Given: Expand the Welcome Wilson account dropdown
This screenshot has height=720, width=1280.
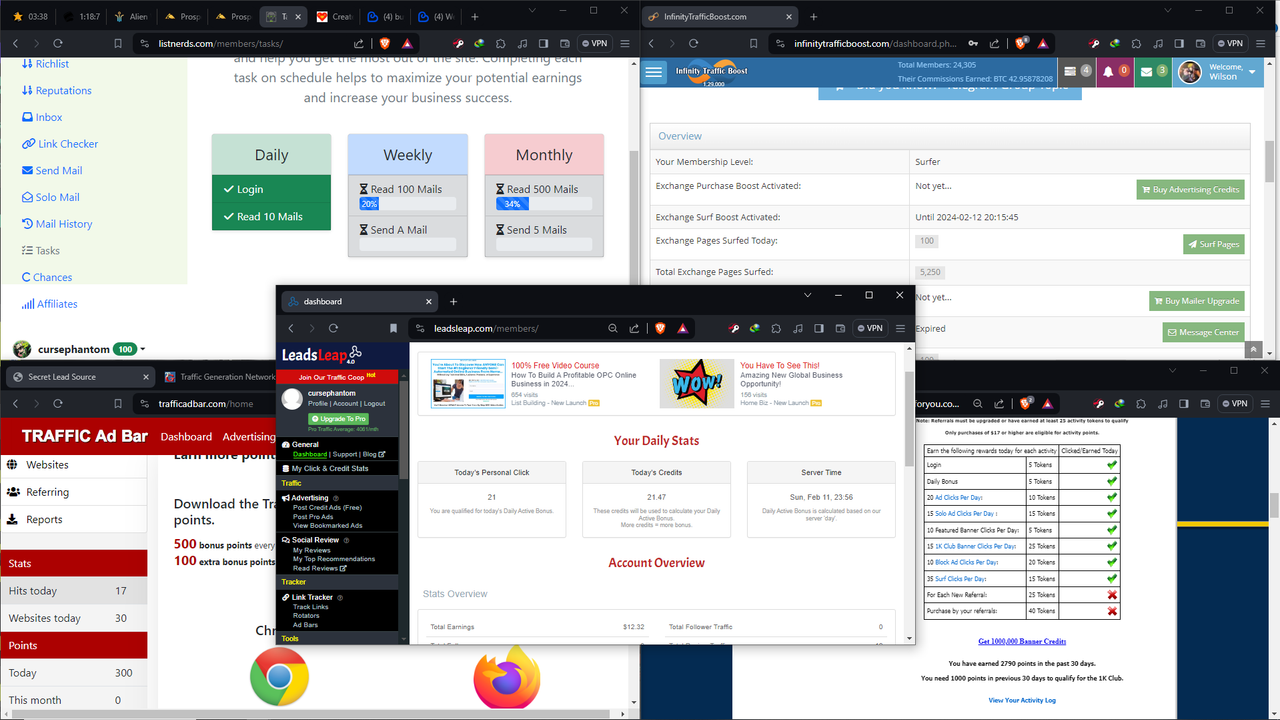Looking at the screenshot, I should pyautogui.click(x=1219, y=72).
